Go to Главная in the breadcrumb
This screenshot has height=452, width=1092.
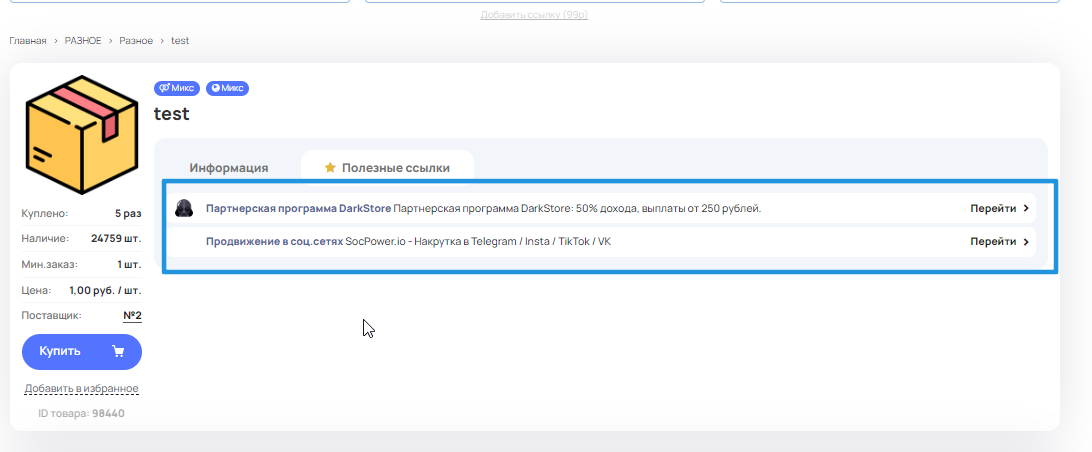click(x=28, y=41)
